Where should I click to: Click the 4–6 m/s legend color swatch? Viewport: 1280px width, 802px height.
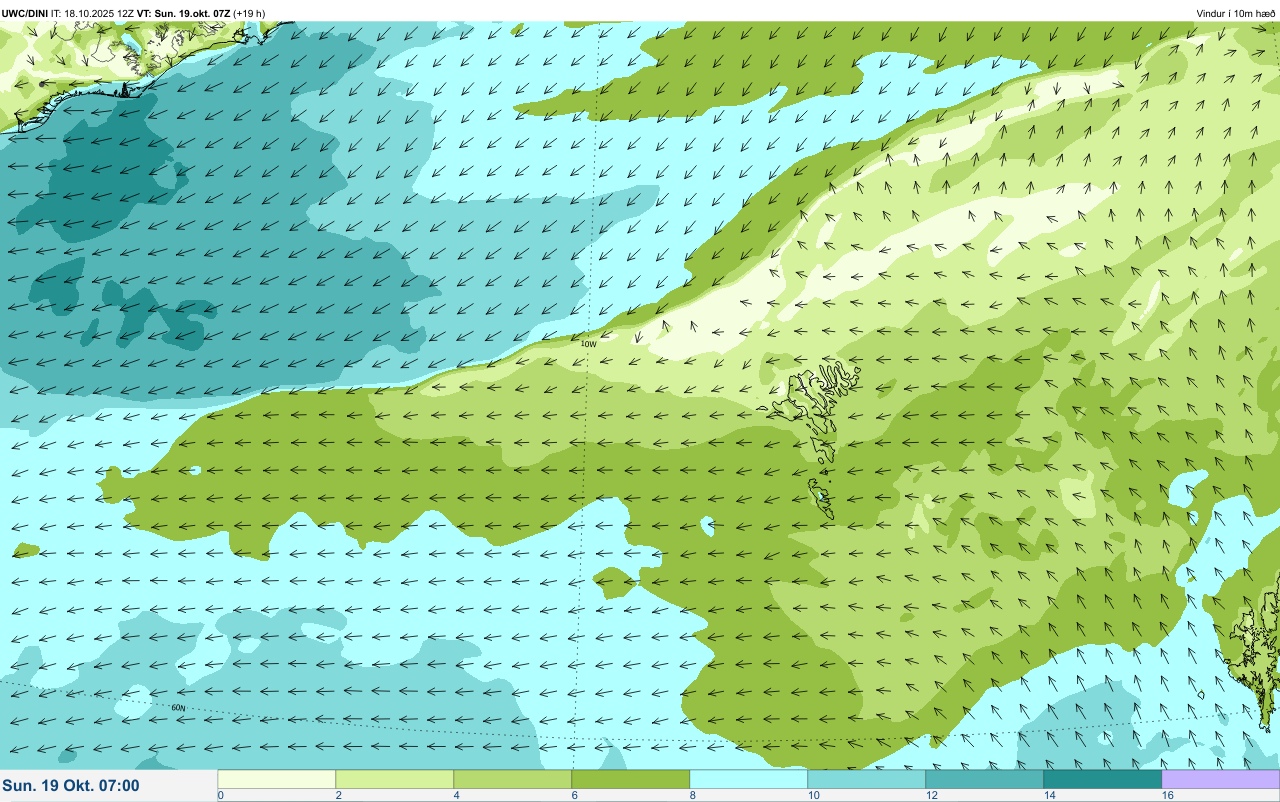[512, 779]
